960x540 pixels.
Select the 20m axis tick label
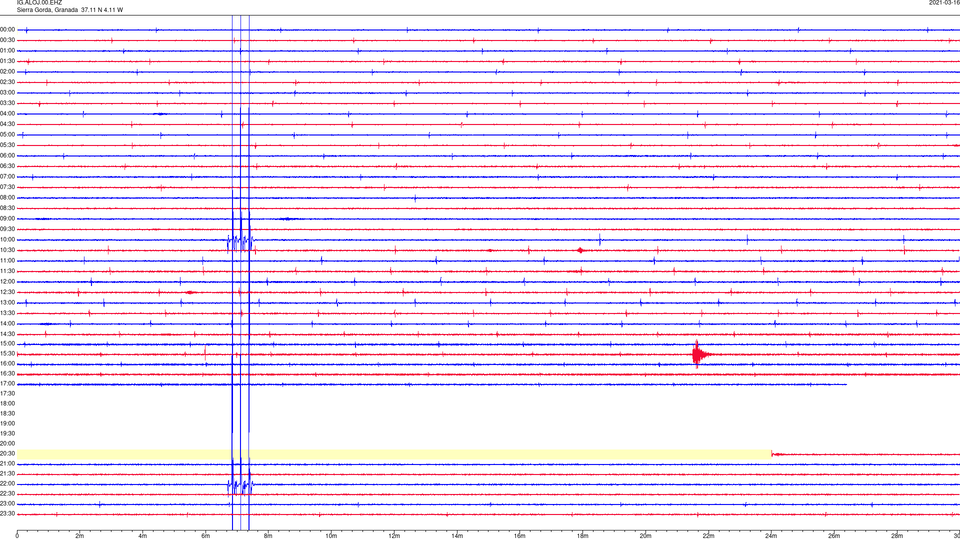point(645,536)
